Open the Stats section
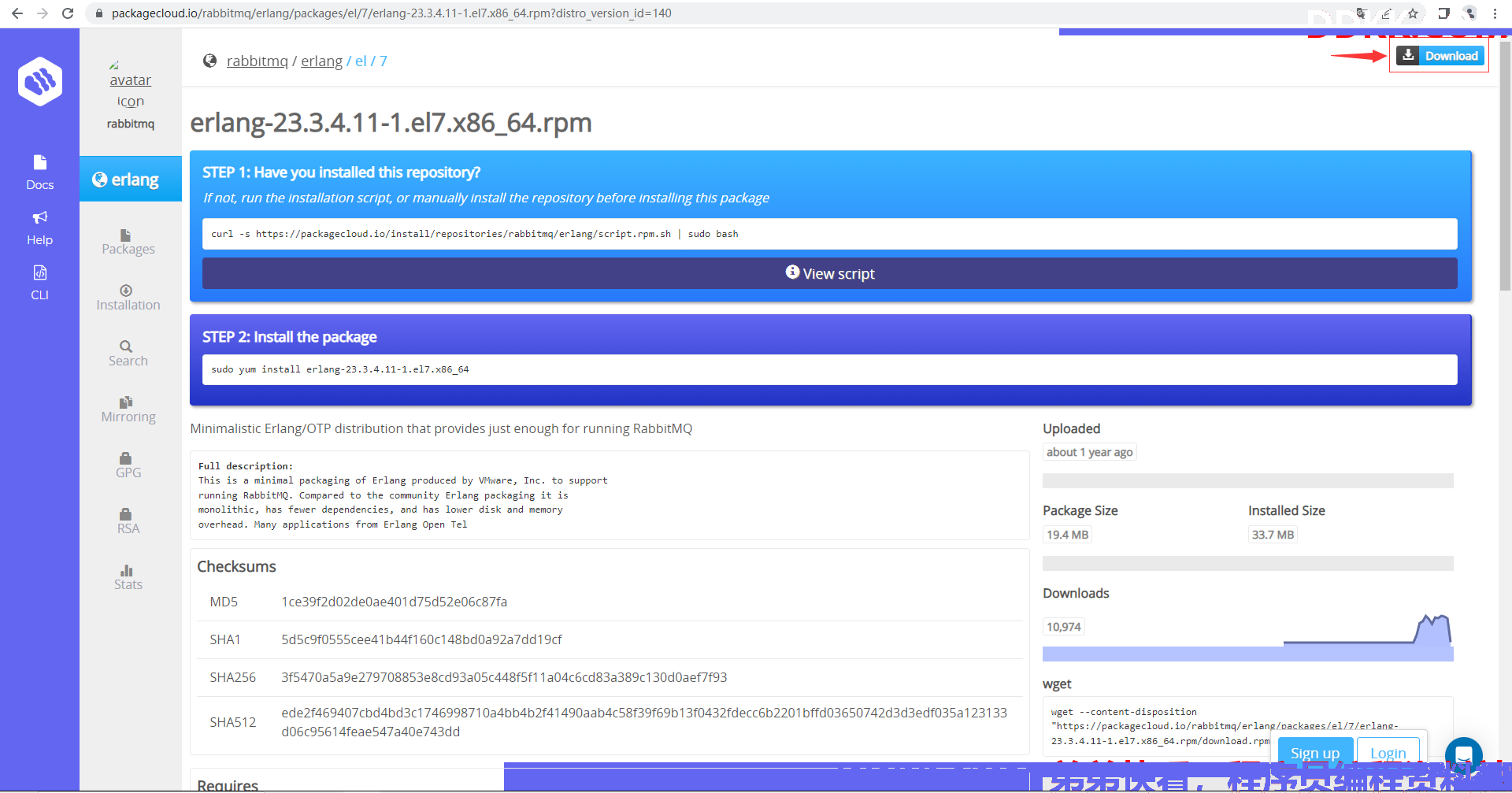 (x=128, y=578)
